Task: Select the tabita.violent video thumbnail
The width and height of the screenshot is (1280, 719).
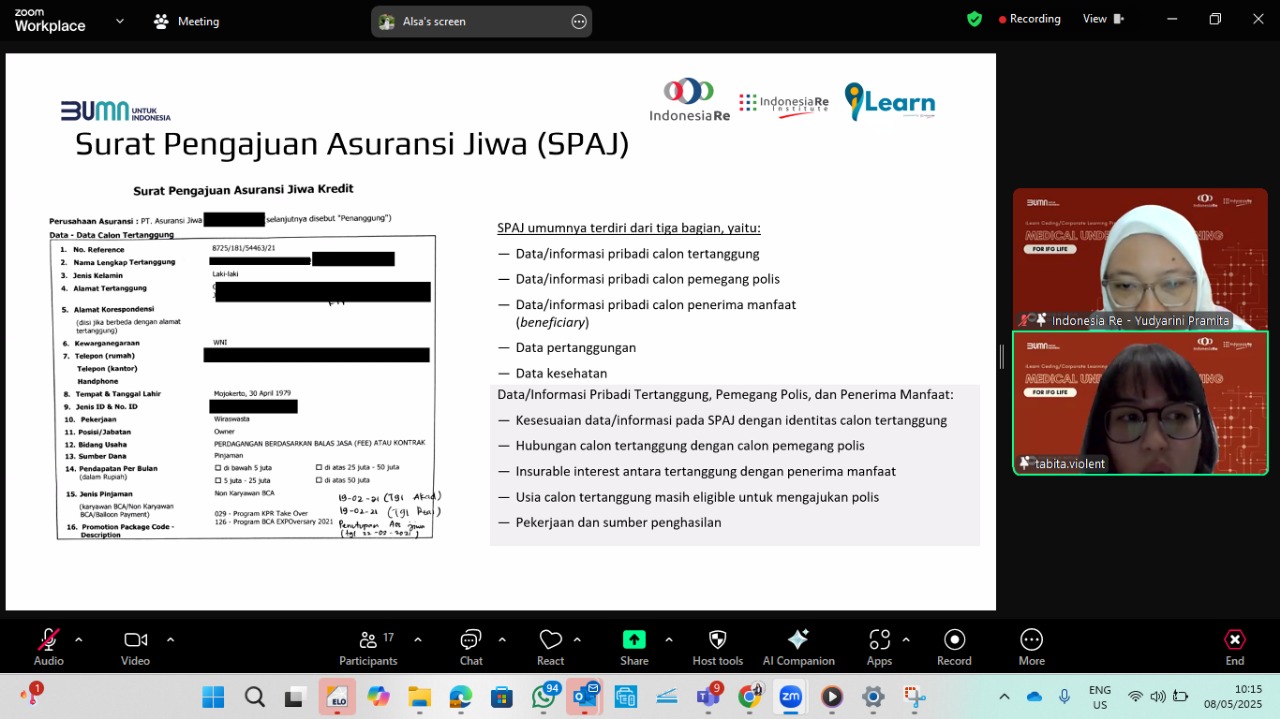Action: coord(1140,402)
